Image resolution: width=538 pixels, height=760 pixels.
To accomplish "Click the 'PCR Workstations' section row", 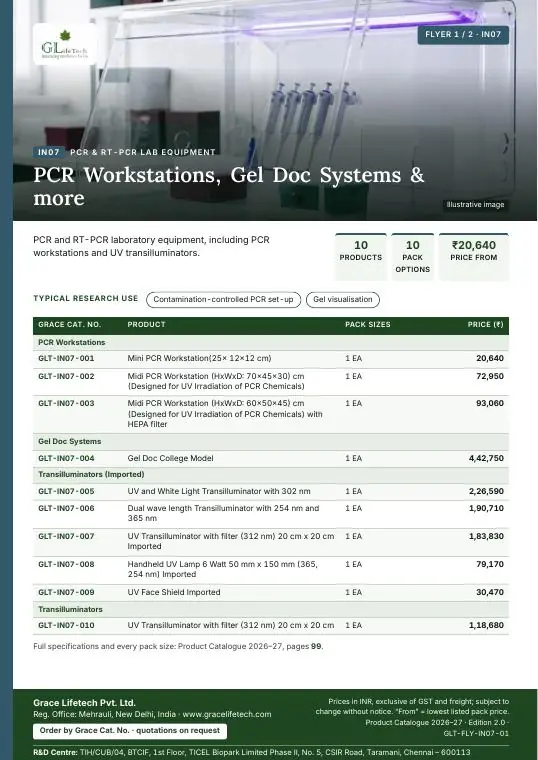I will click(271, 343).
